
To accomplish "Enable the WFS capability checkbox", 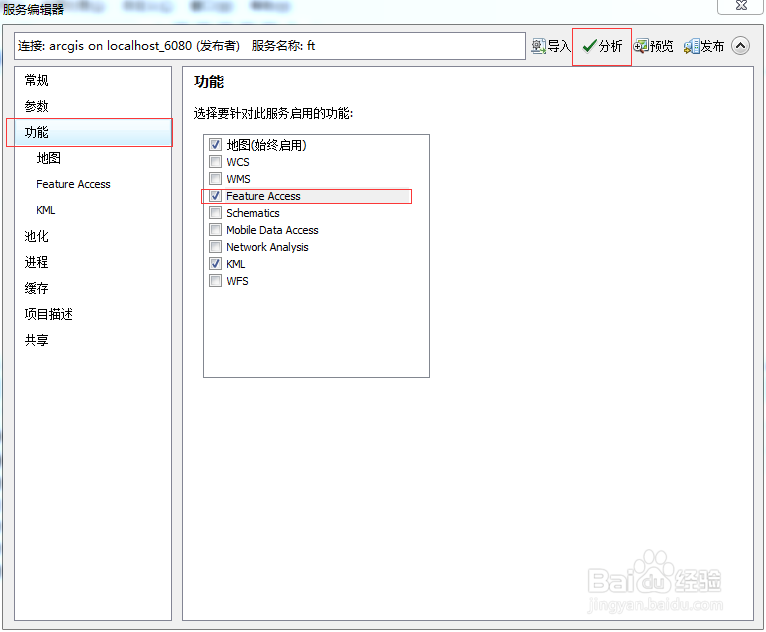I will [215, 281].
